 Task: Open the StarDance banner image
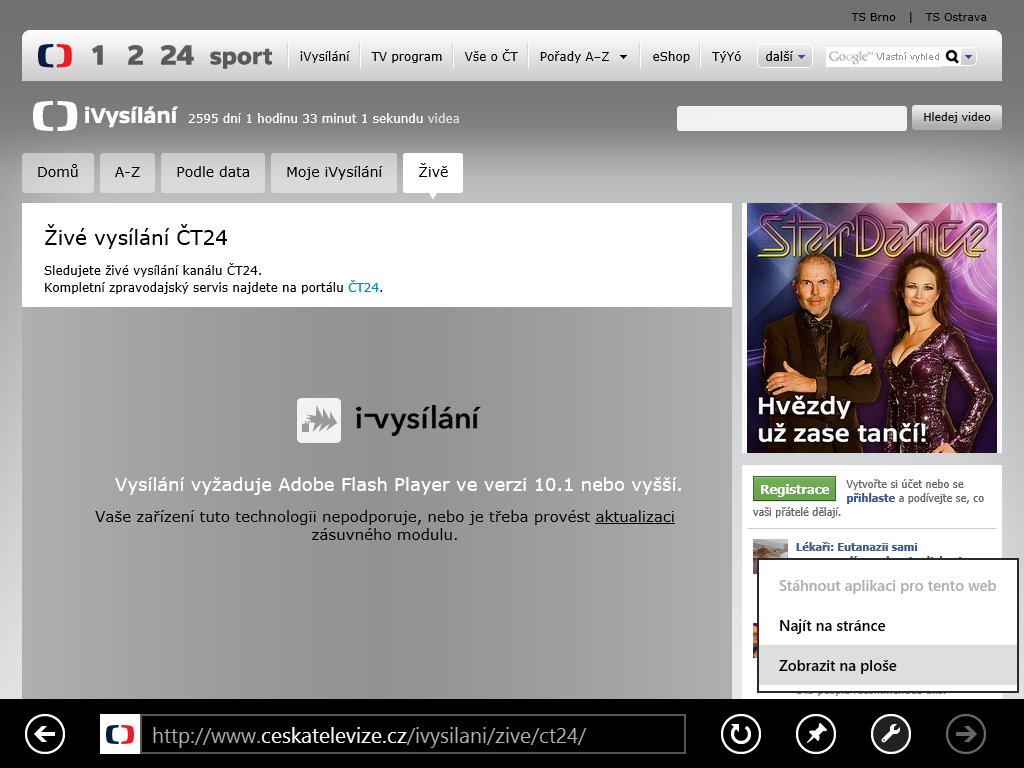[872, 328]
